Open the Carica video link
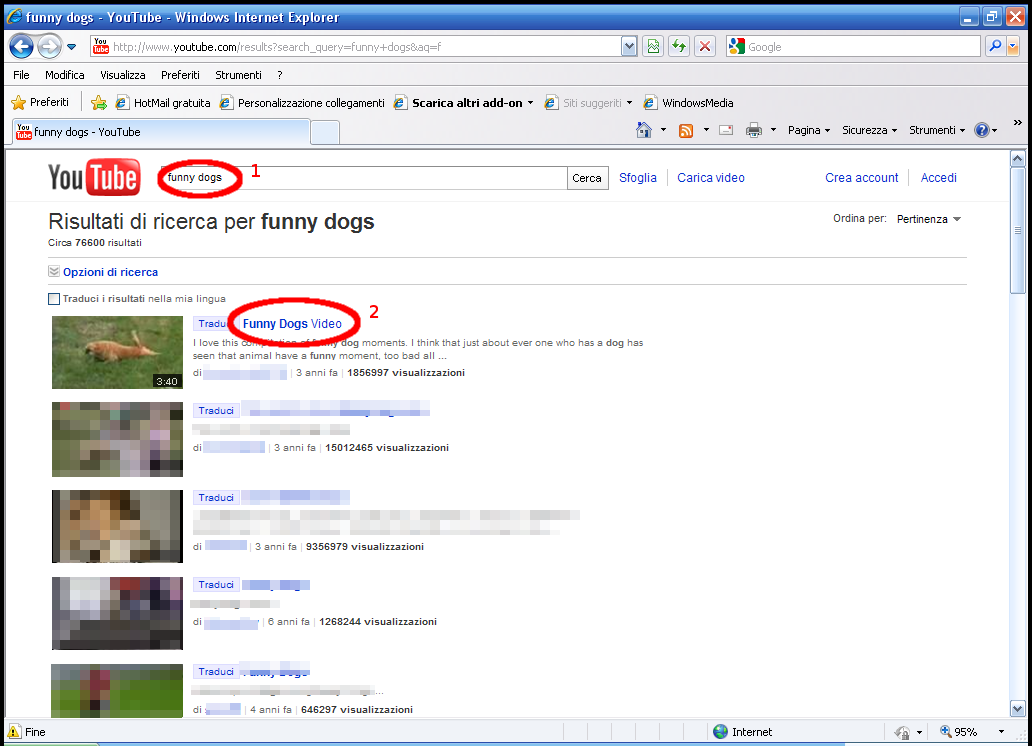Viewport: 1032px width, 746px height. coord(711,178)
